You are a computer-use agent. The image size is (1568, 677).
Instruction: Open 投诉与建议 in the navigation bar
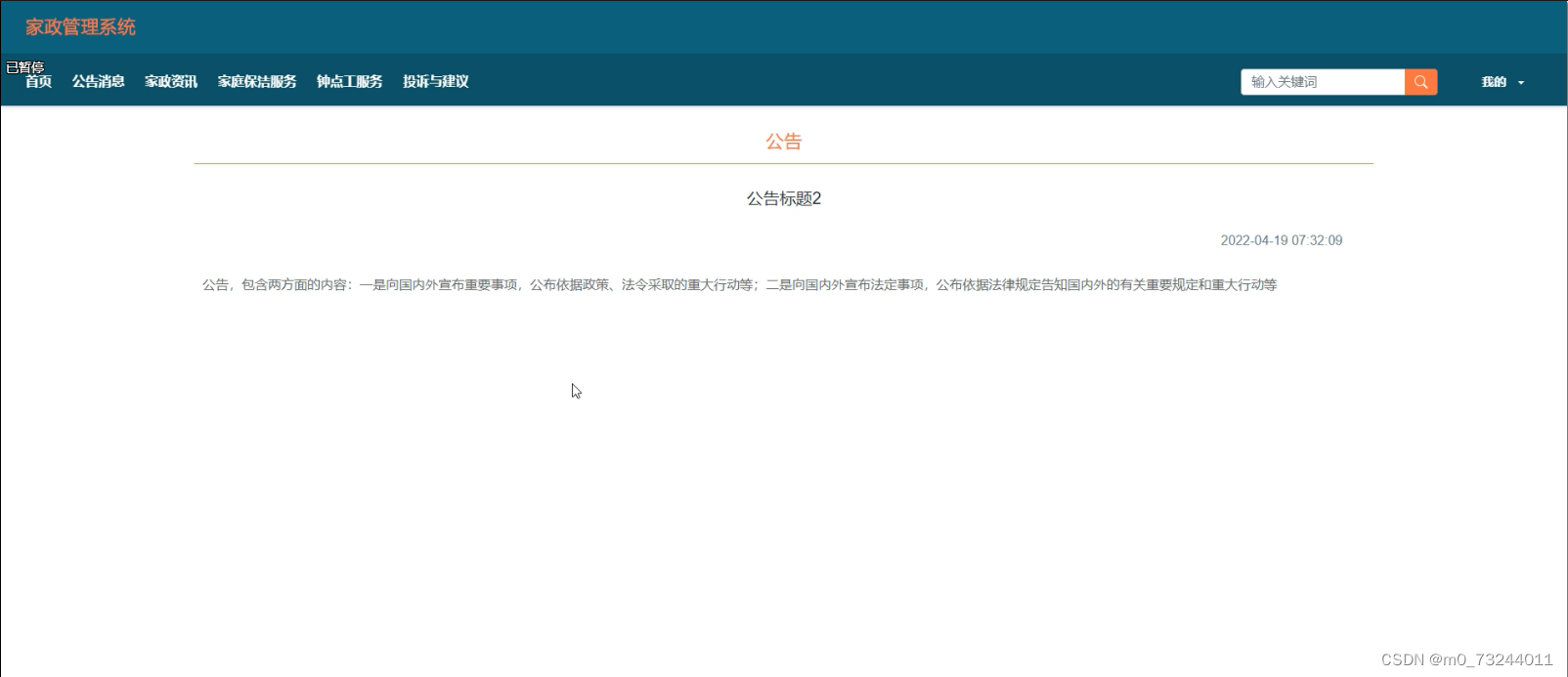pyautogui.click(x=436, y=82)
